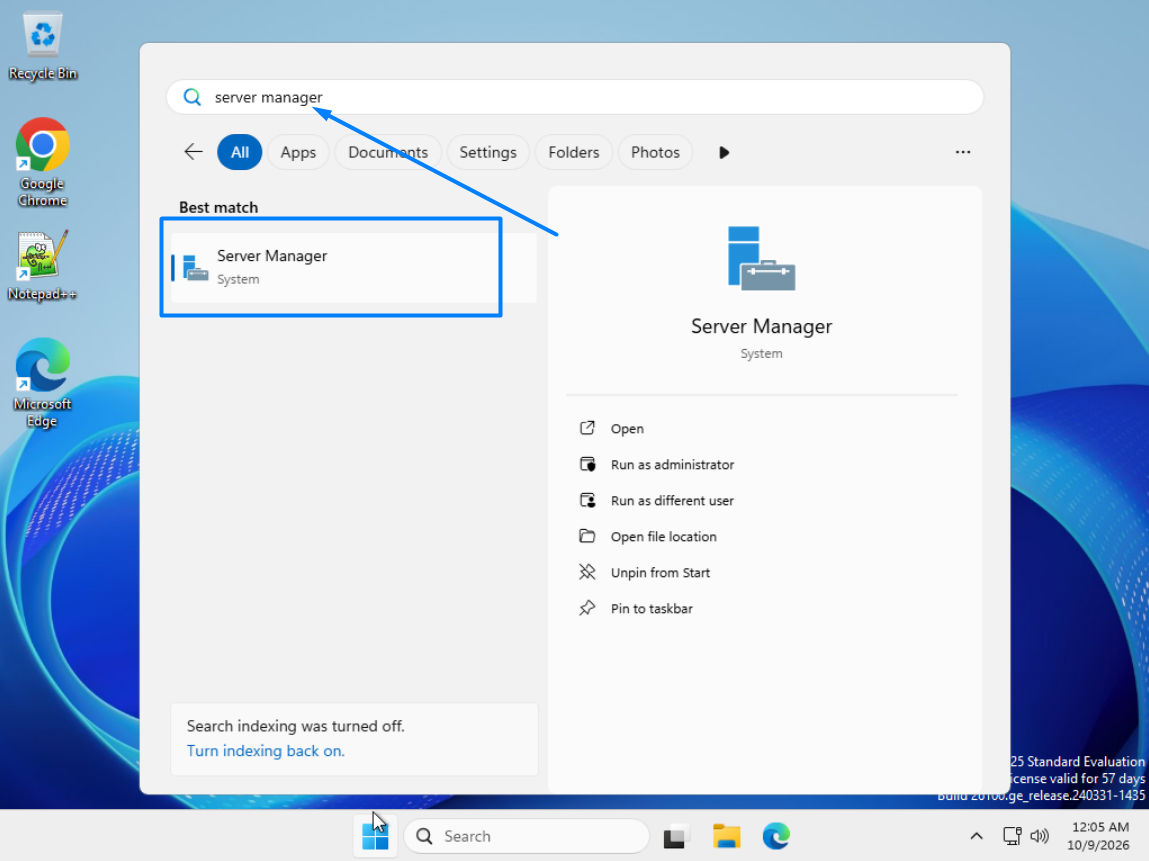This screenshot has height=861, width=1149.
Task: Open network status tray icon
Action: click(1012, 836)
